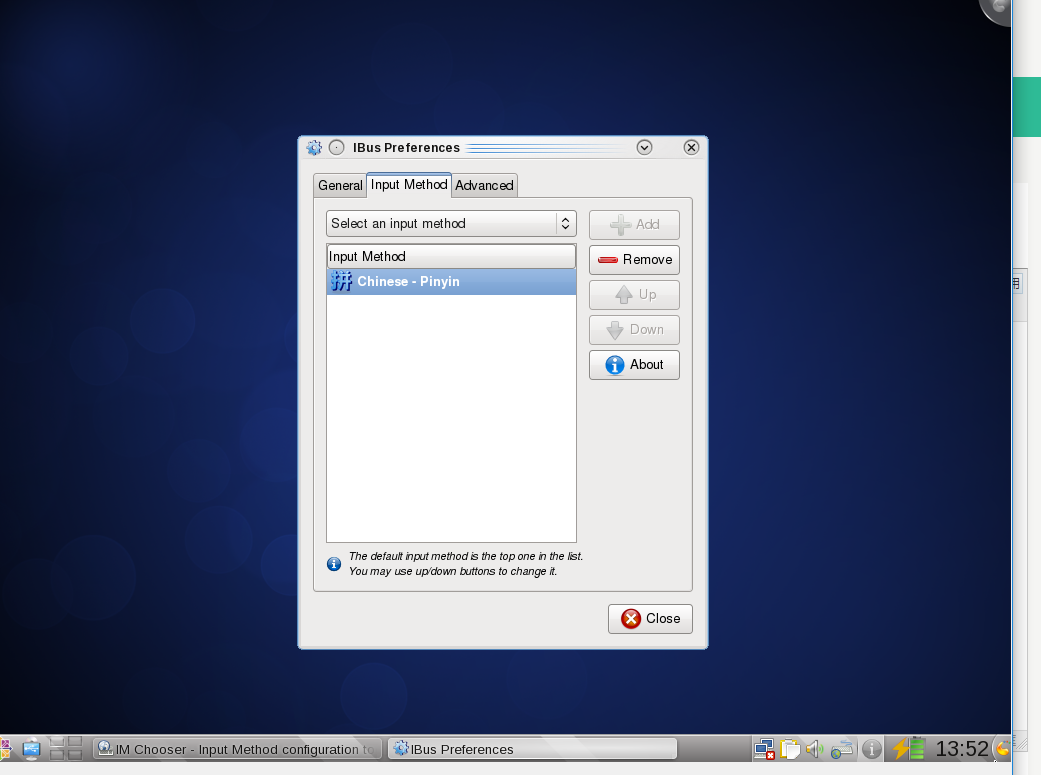Click the volume speaker tray icon
1041x775 pixels.
click(x=815, y=749)
